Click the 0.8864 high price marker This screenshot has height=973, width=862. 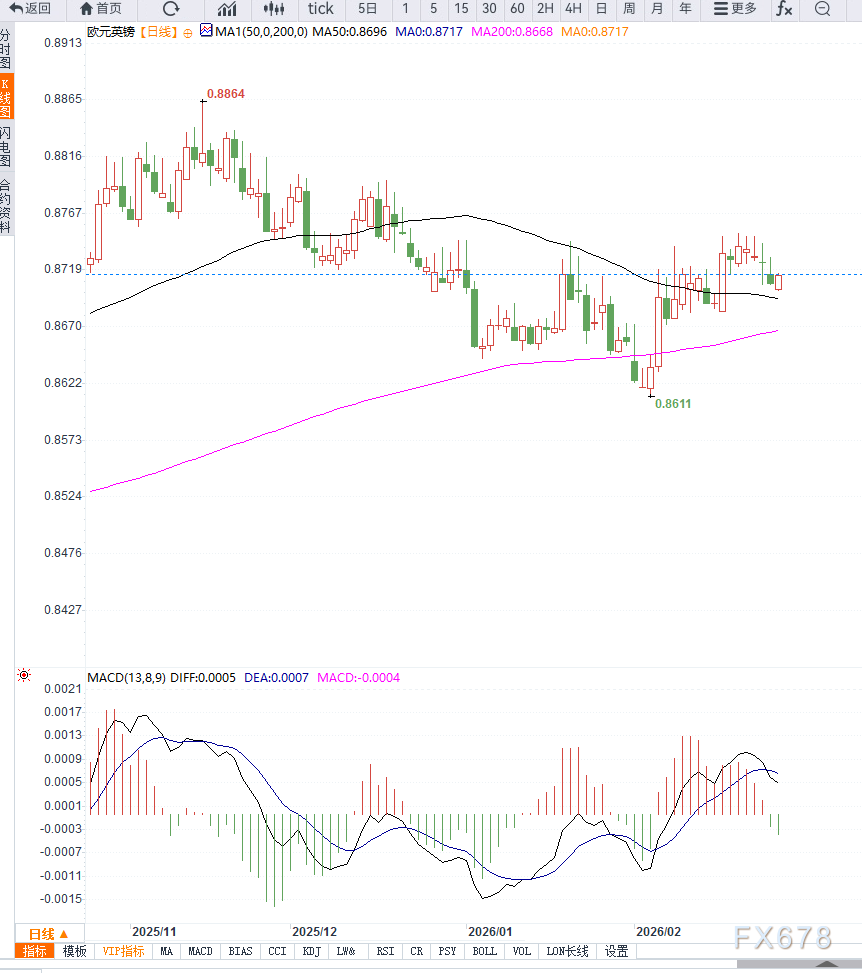point(225,94)
